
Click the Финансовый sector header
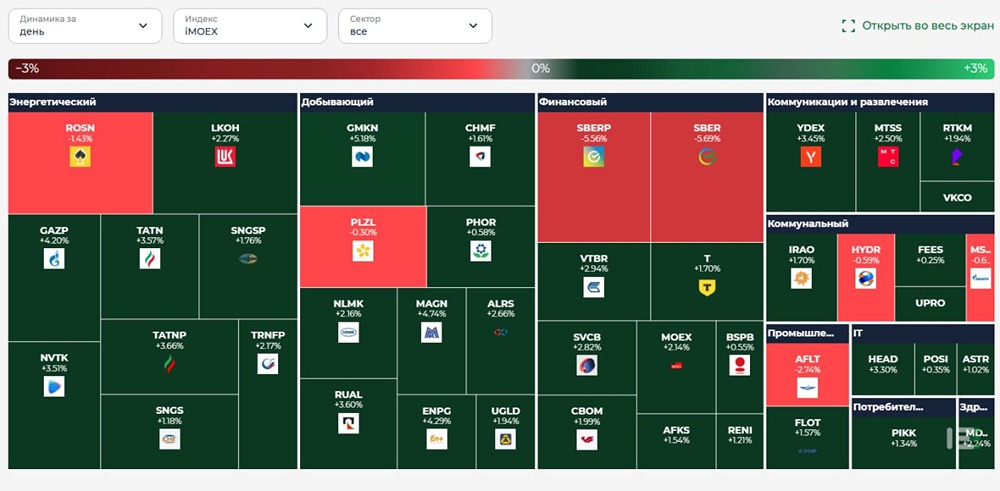pyautogui.click(x=651, y=102)
